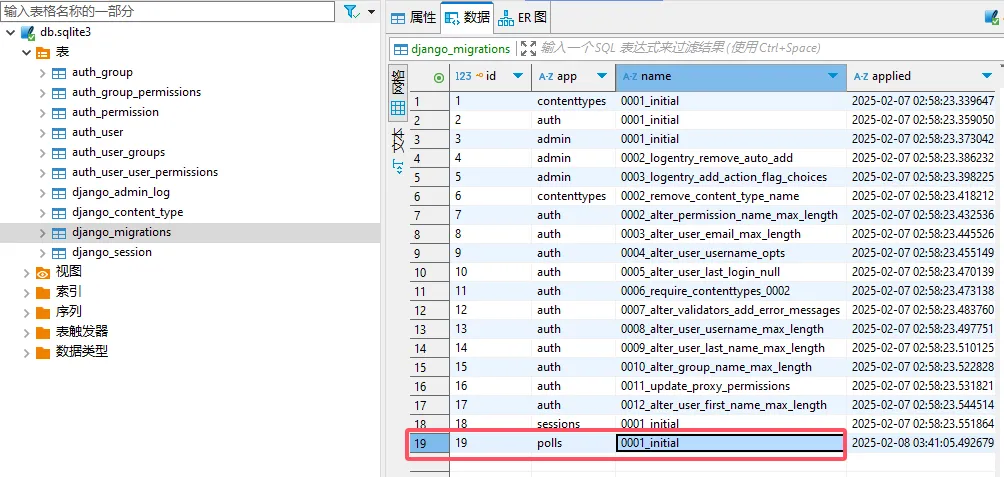Viewport: 1004px width, 477px height.
Task: Click 0008_alter_user_username_max_length cell
Action: pos(731,329)
